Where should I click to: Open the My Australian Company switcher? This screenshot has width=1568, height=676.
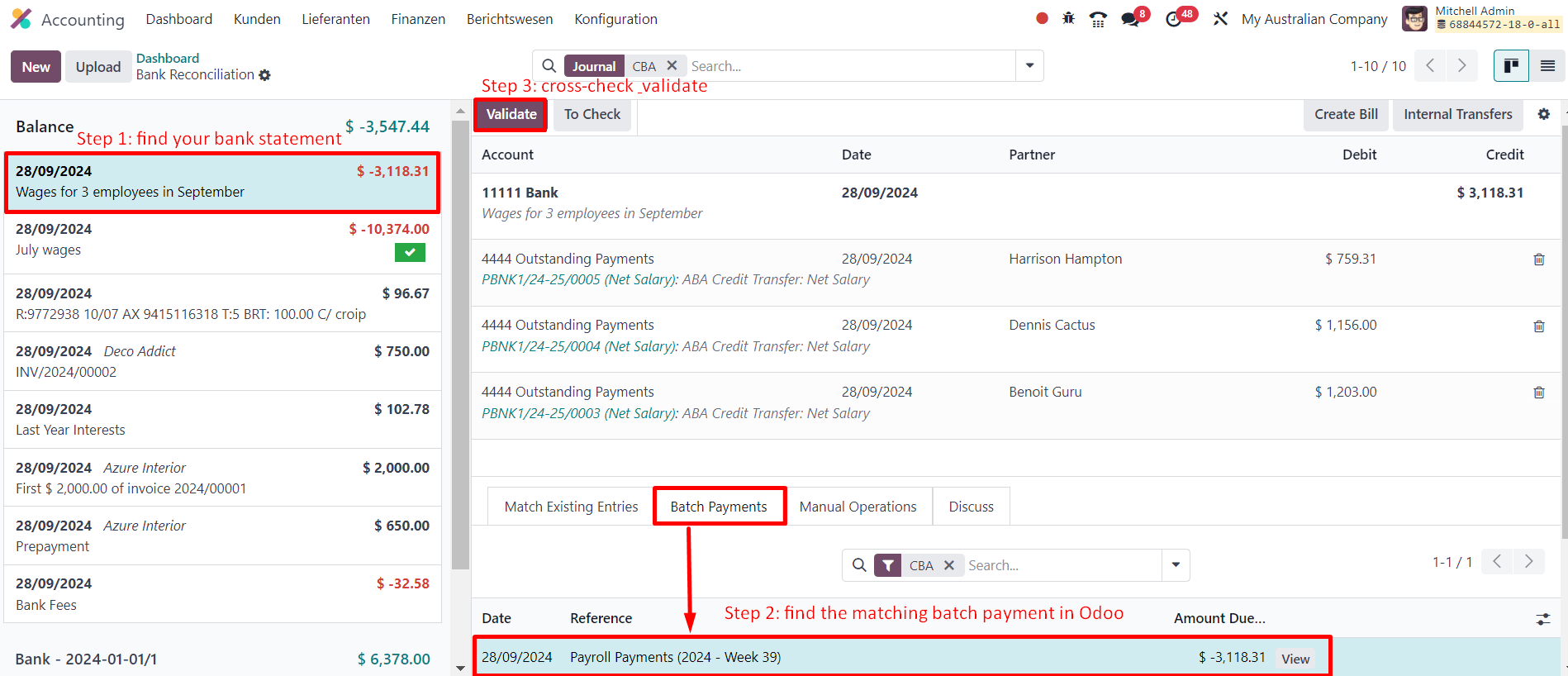(1314, 19)
